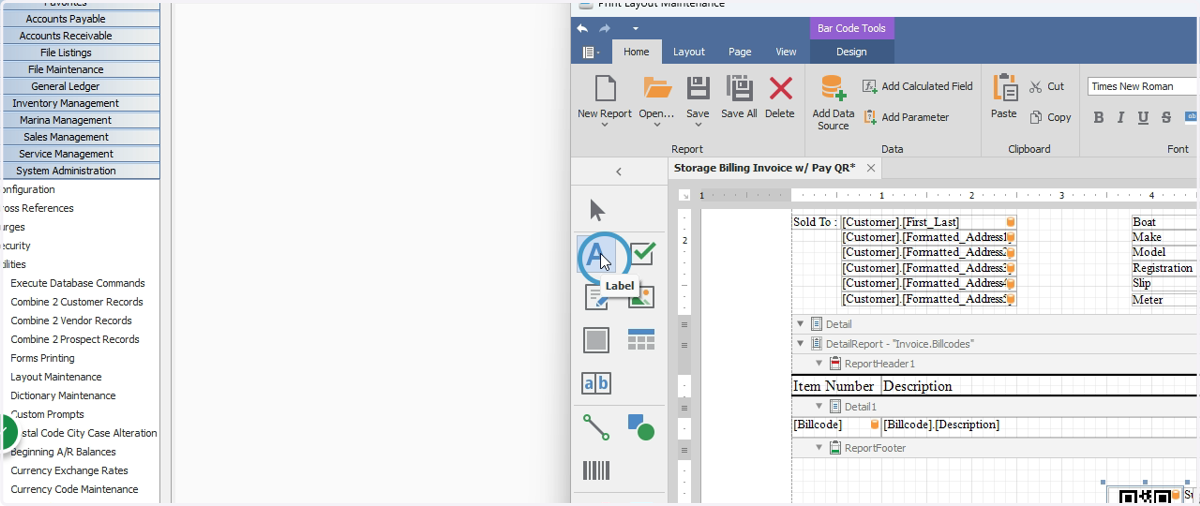
Task: Click the Paste clipboard icon
Action: point(1004,88)
